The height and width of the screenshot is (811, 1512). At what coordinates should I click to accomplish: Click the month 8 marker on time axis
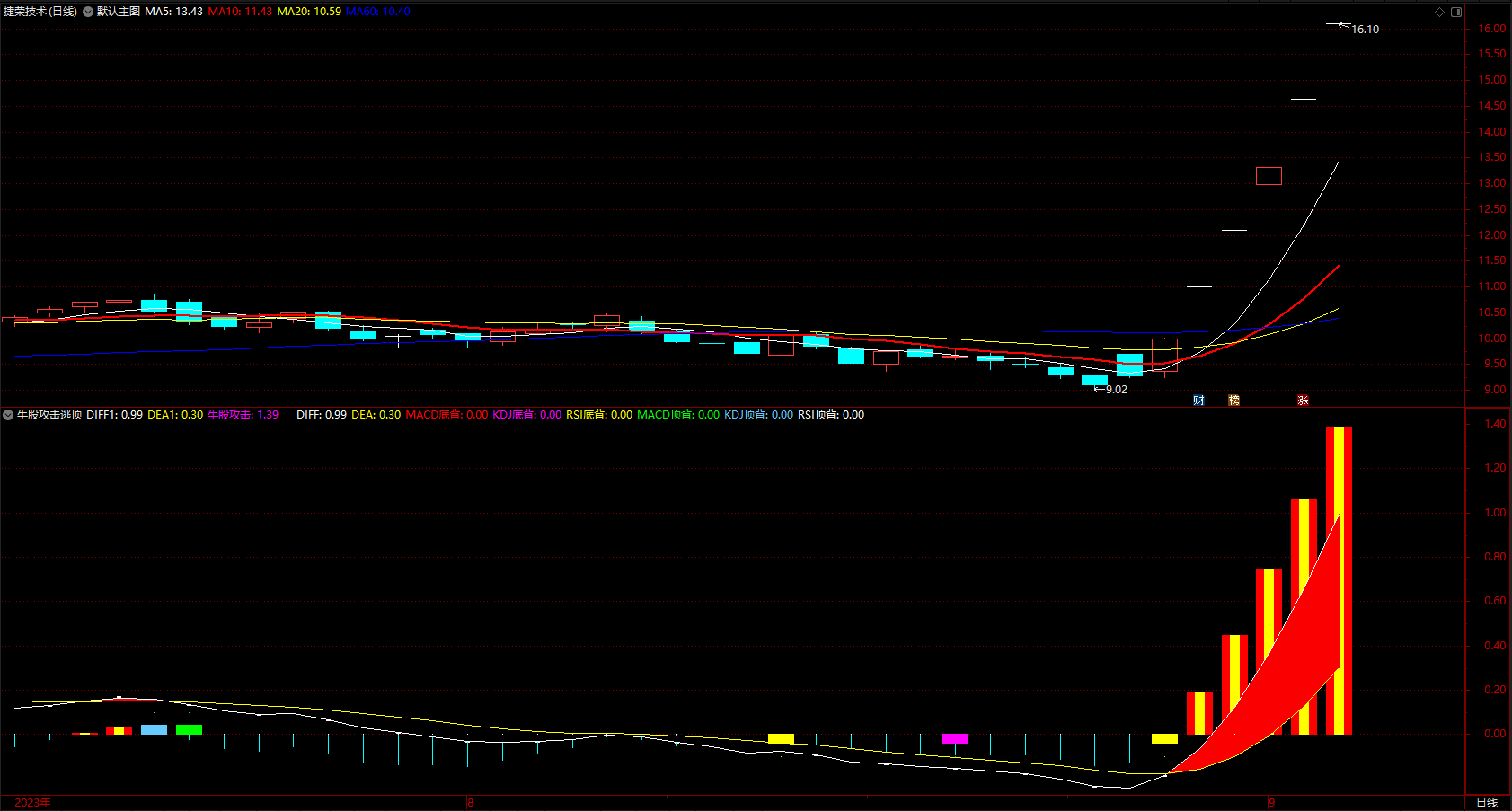(471, 802)
